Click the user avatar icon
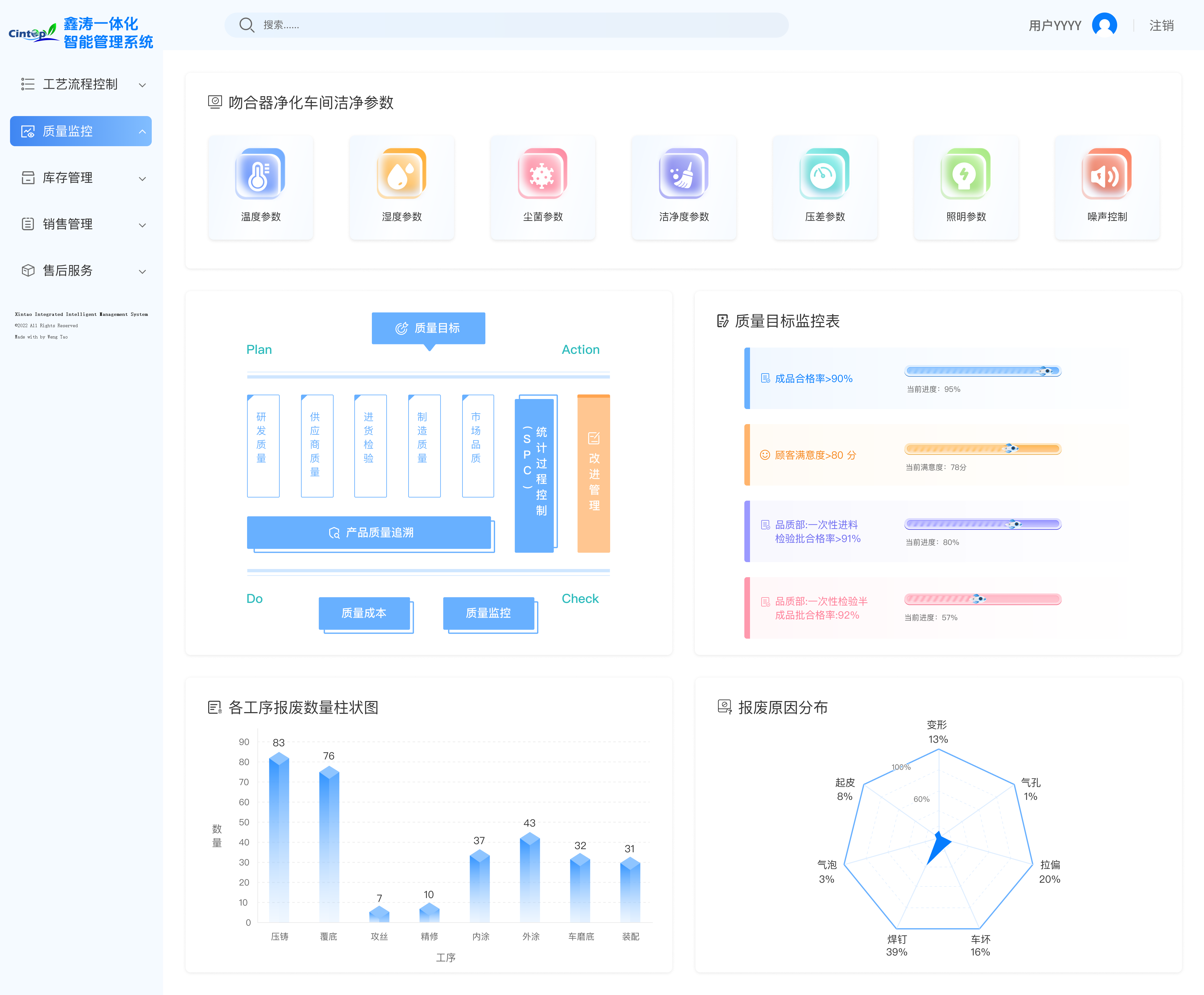This screenshot has width=1204, height=995. tap(1104, 25)
